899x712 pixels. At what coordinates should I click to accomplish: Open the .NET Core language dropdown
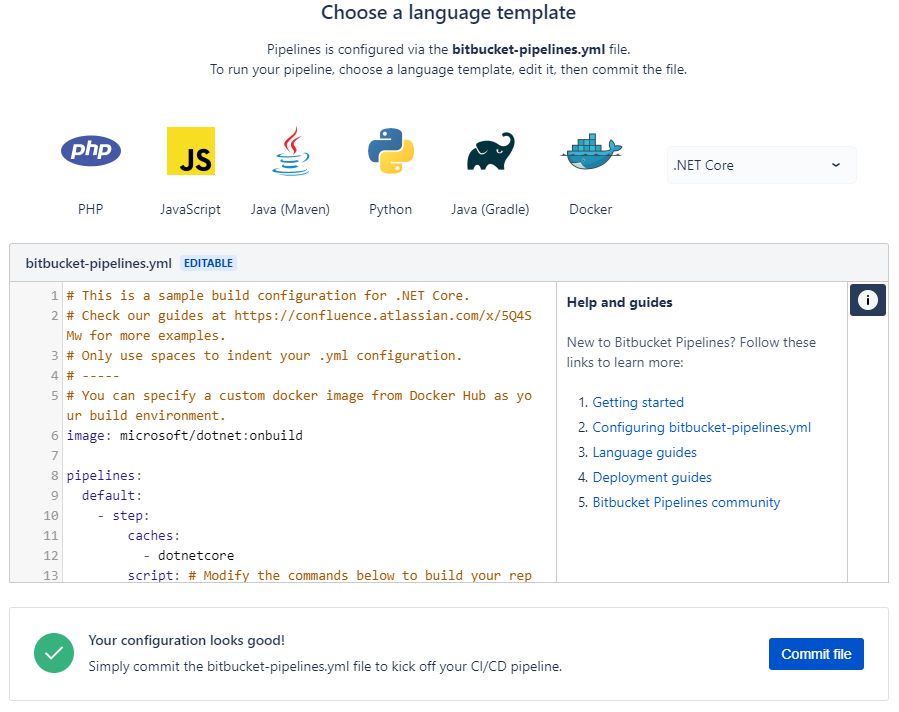pos(761,165)
